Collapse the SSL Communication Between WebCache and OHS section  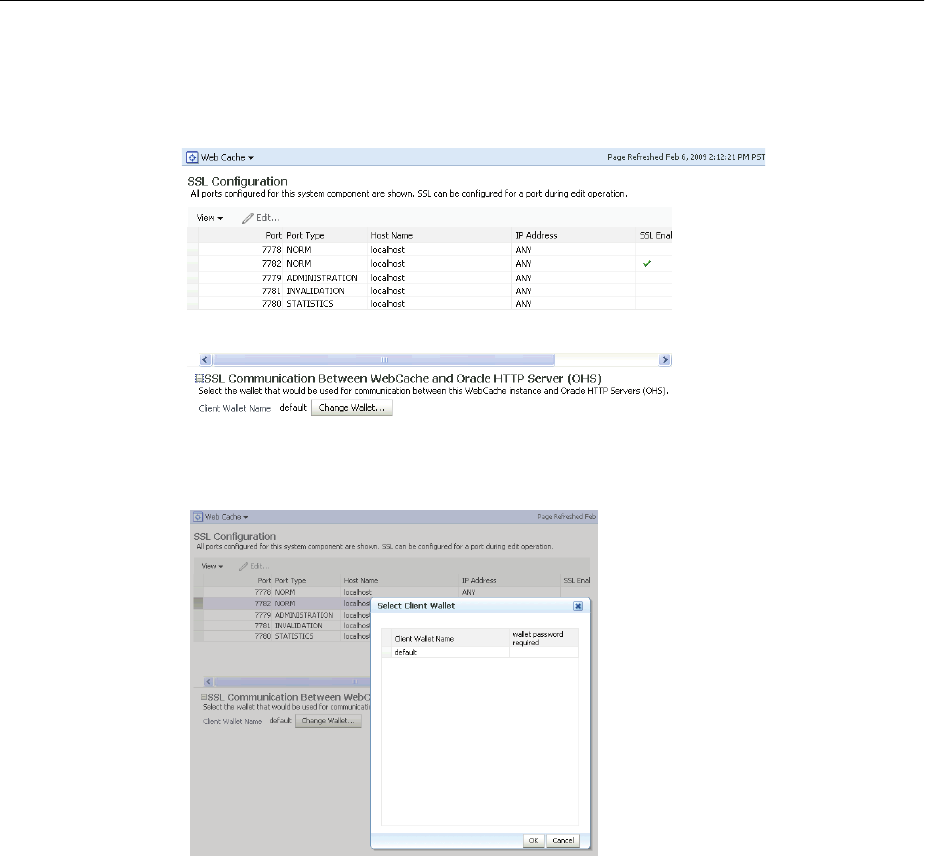(199, 379)
